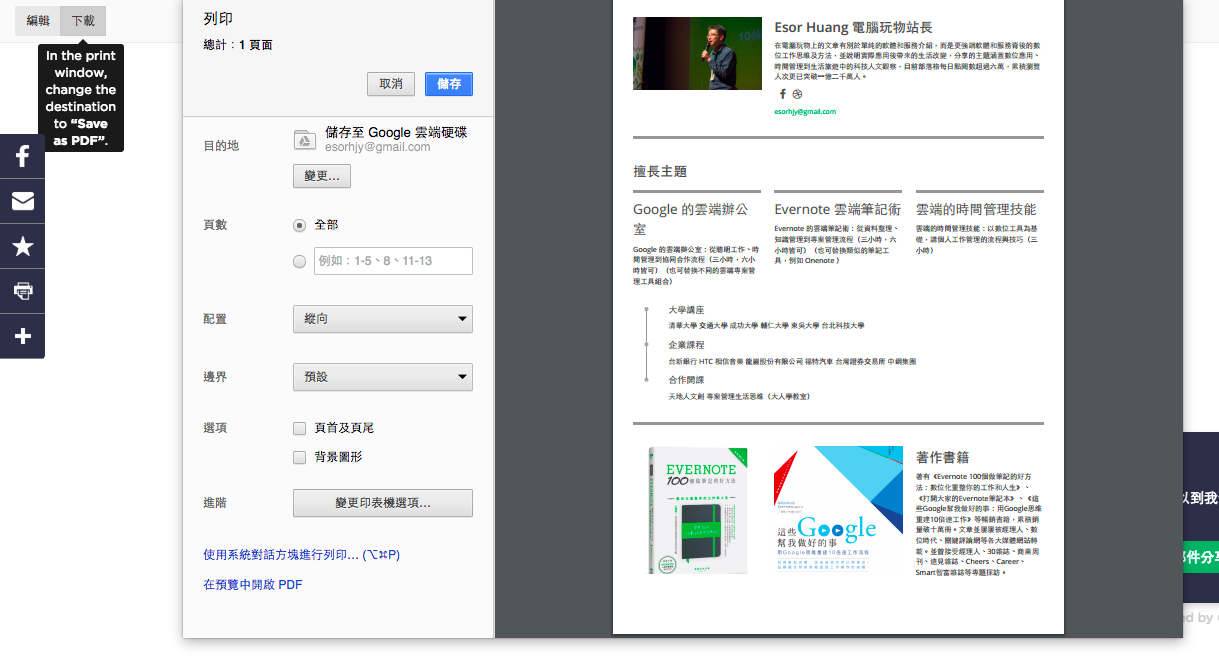The image size is (1219, 662).
Task: Click the star favorite icon in sidebar
Action: point(22,246)
